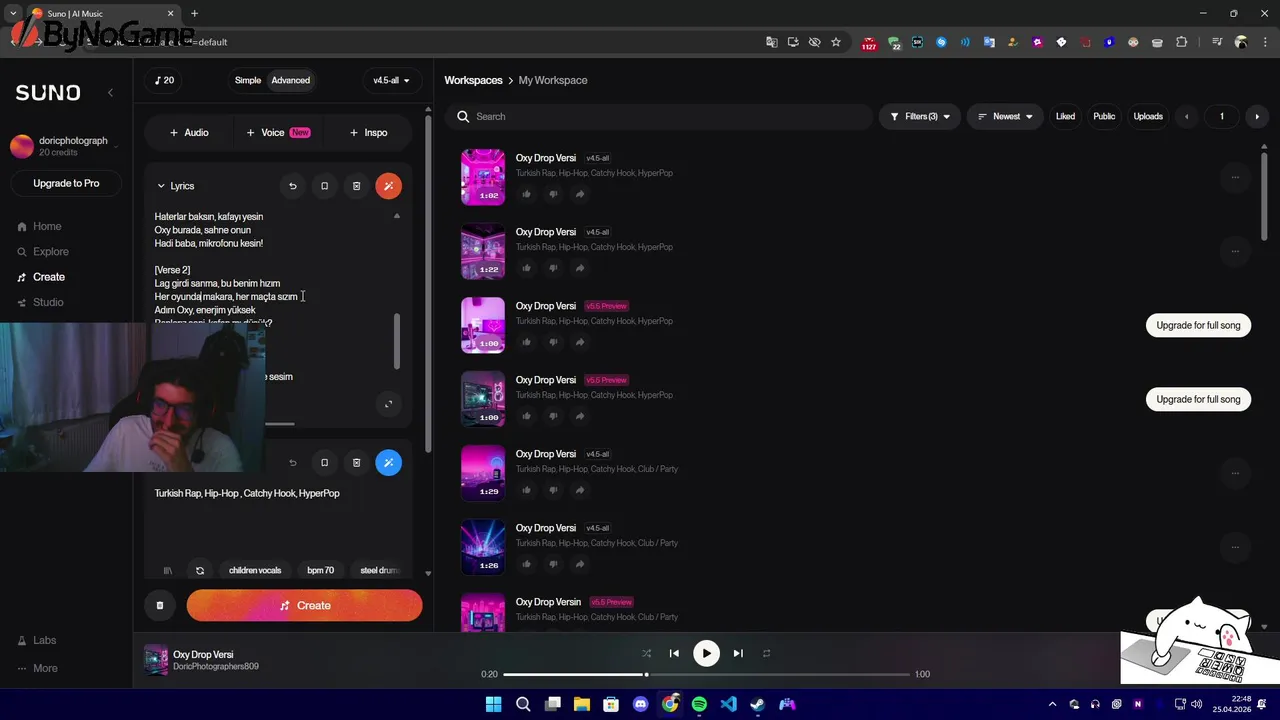This screenshot has width=1280, height=720.
Task: Open Studio in the sidebar
Action: coord(40,302)
